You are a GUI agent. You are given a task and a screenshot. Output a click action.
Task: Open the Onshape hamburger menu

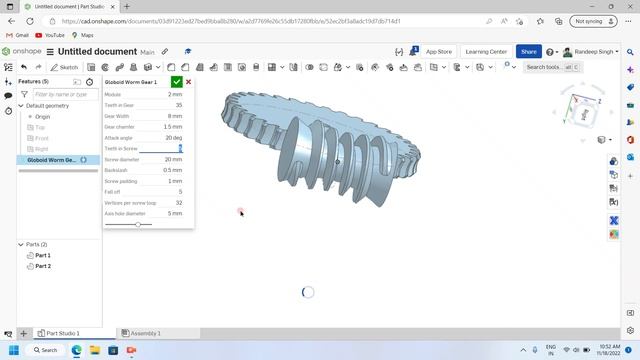click(50, 52)
